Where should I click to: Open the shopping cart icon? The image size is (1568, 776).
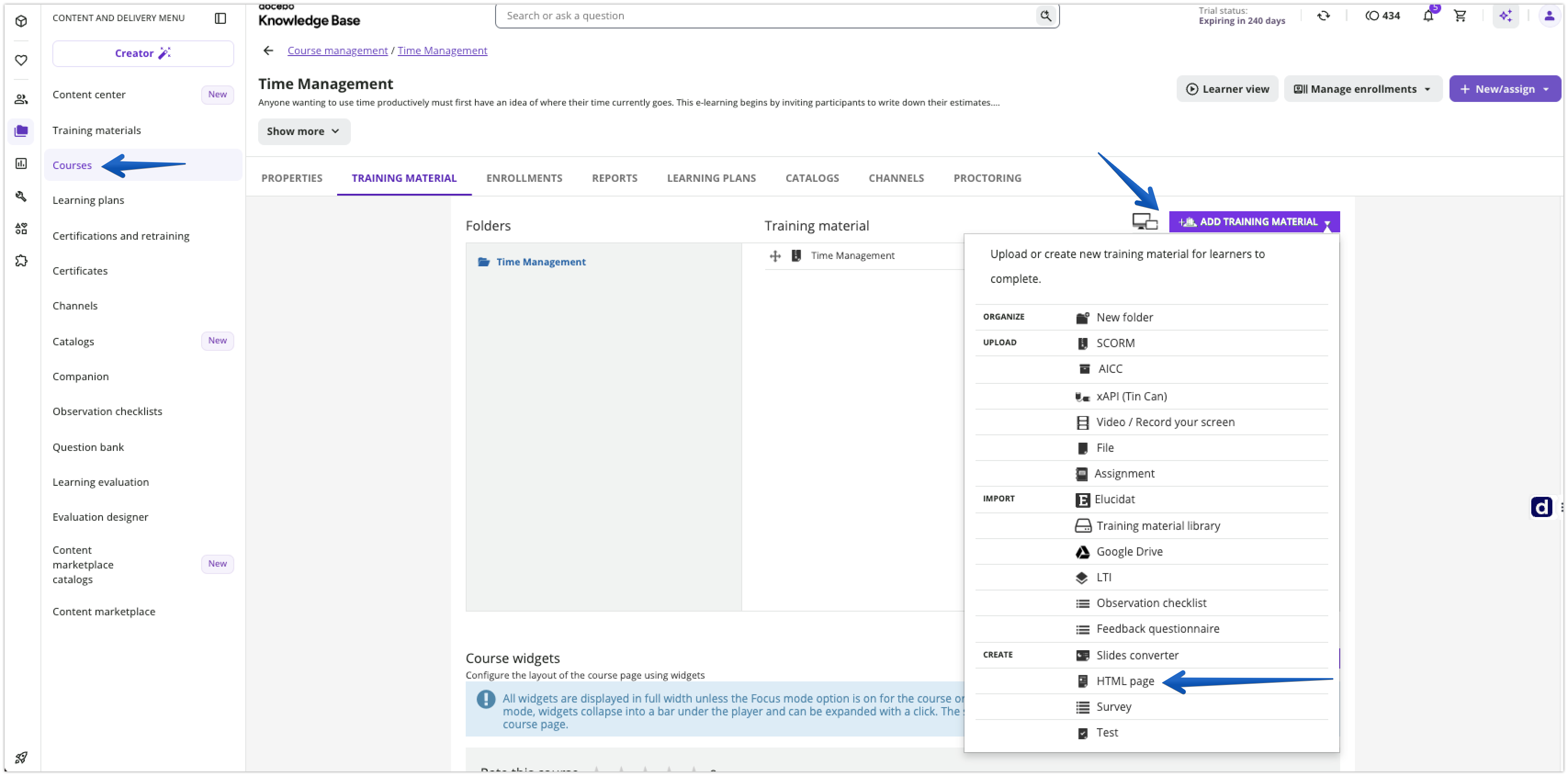point(1460,16)
